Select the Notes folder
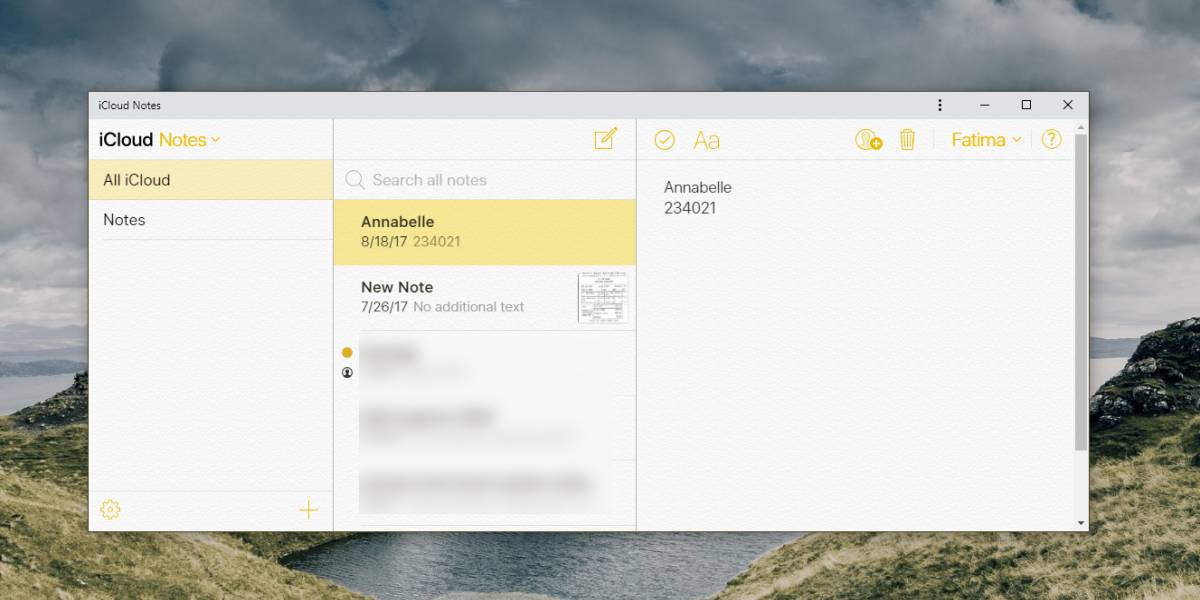Viewport: 1200px width, 600px height. coord(211,220)
